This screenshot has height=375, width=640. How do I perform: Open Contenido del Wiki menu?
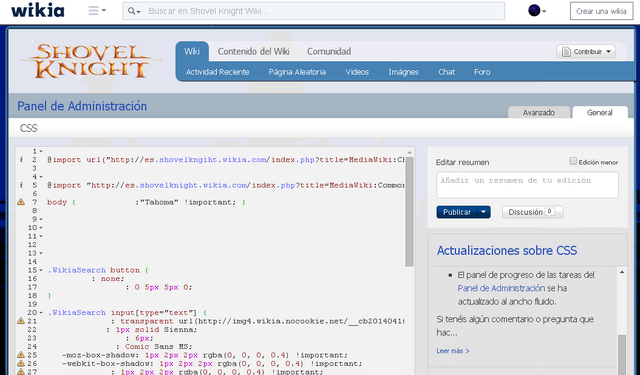point(253,51)
